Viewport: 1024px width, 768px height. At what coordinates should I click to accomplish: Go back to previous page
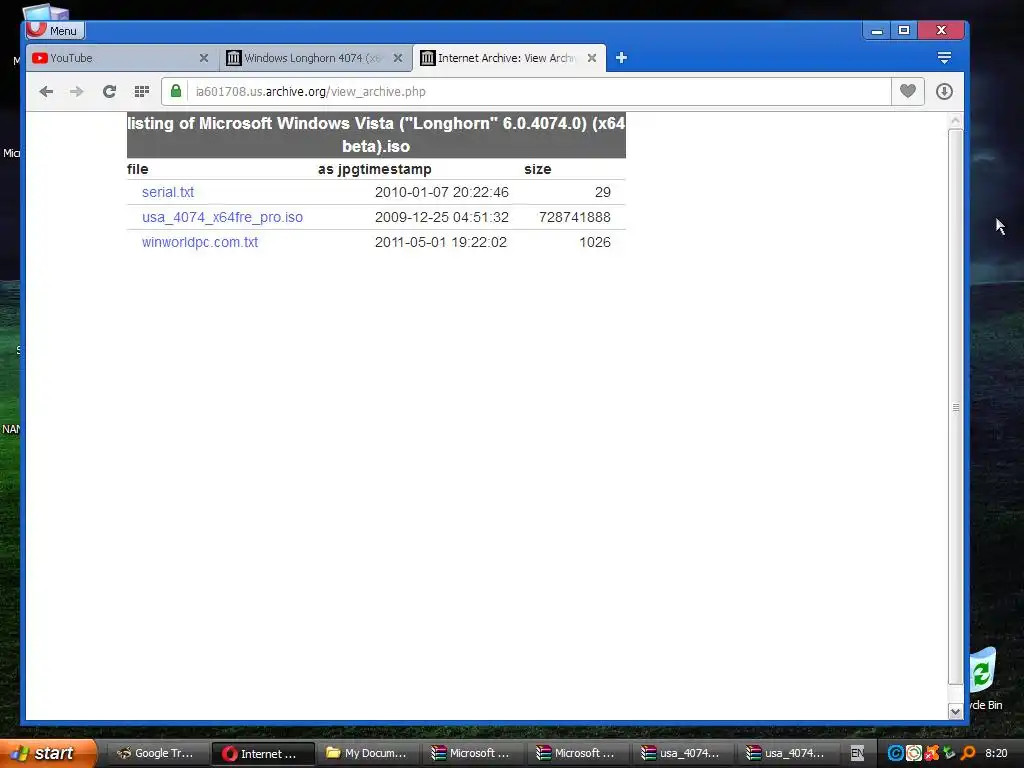click(46, 91)
